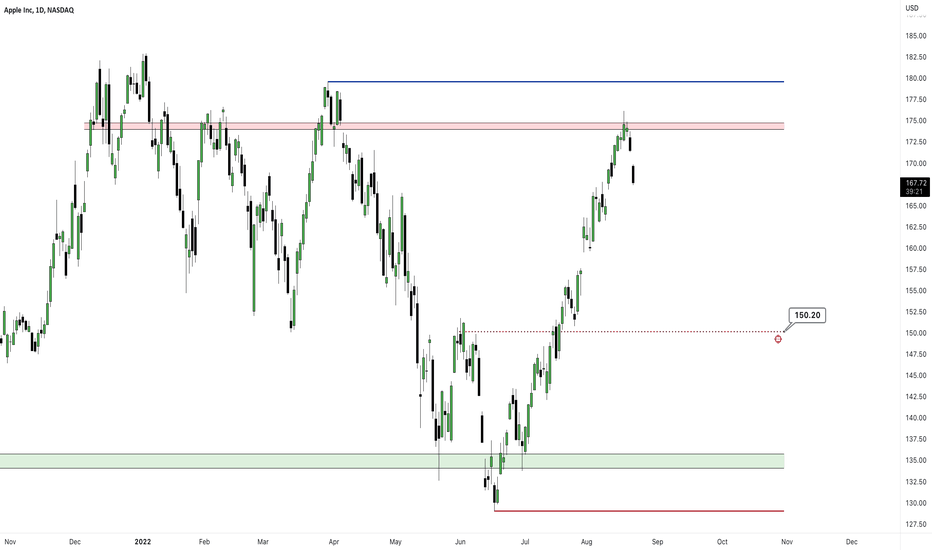Viewport: 932px width, 550px height.
Task: Click the current price tag 167.72
Action: tap(915, 187)
